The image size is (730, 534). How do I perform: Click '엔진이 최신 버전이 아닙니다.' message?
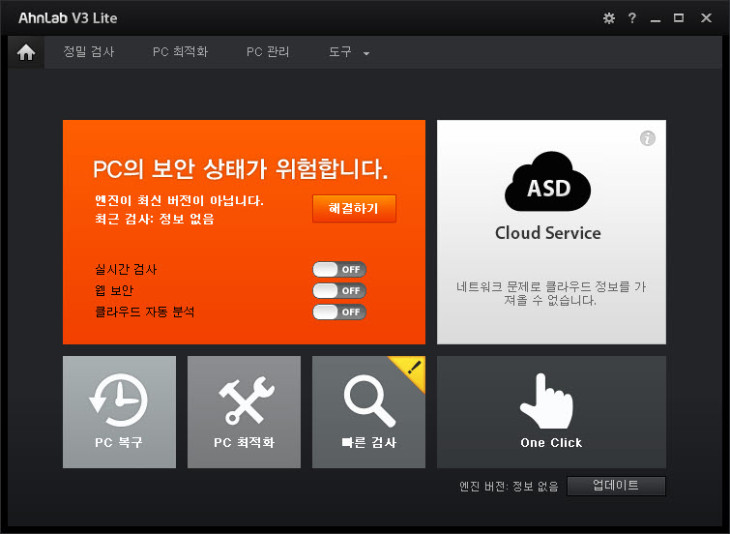(179, 201)
